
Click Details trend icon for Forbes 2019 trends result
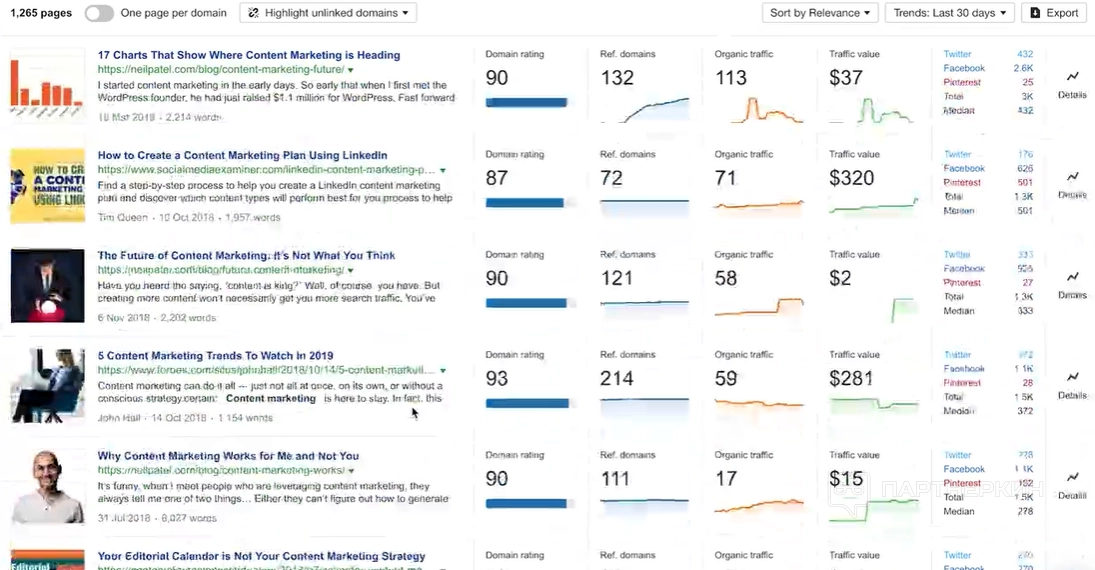1072,377
